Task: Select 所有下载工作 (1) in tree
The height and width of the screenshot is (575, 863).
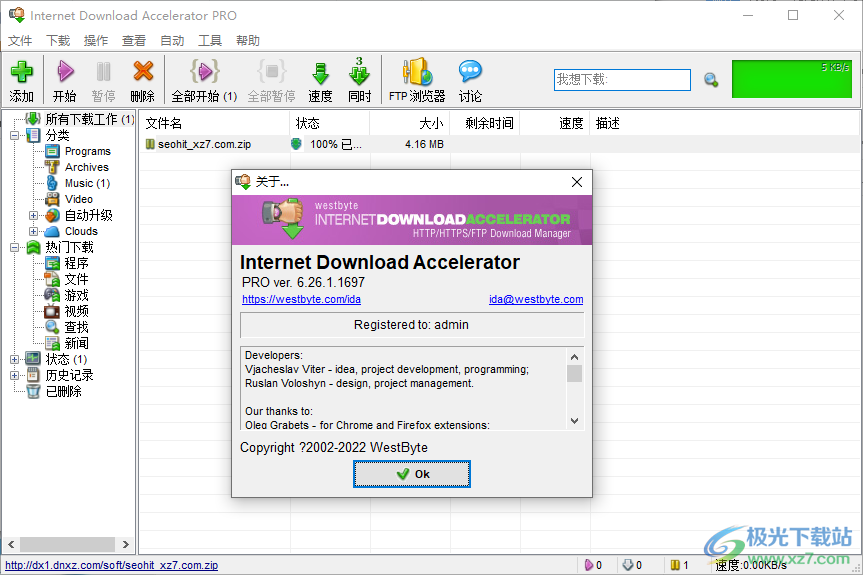Action: (x=89, y=119)
